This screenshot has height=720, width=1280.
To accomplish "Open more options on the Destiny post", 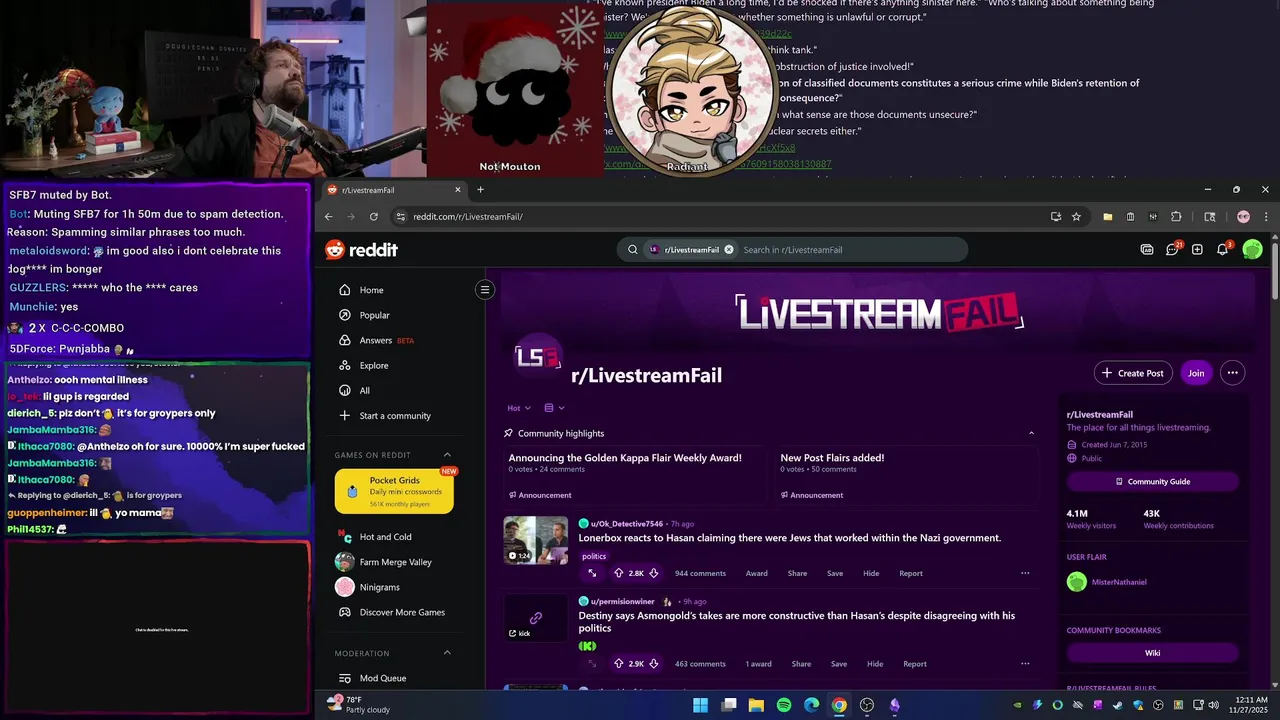I will click(1025, 663).
